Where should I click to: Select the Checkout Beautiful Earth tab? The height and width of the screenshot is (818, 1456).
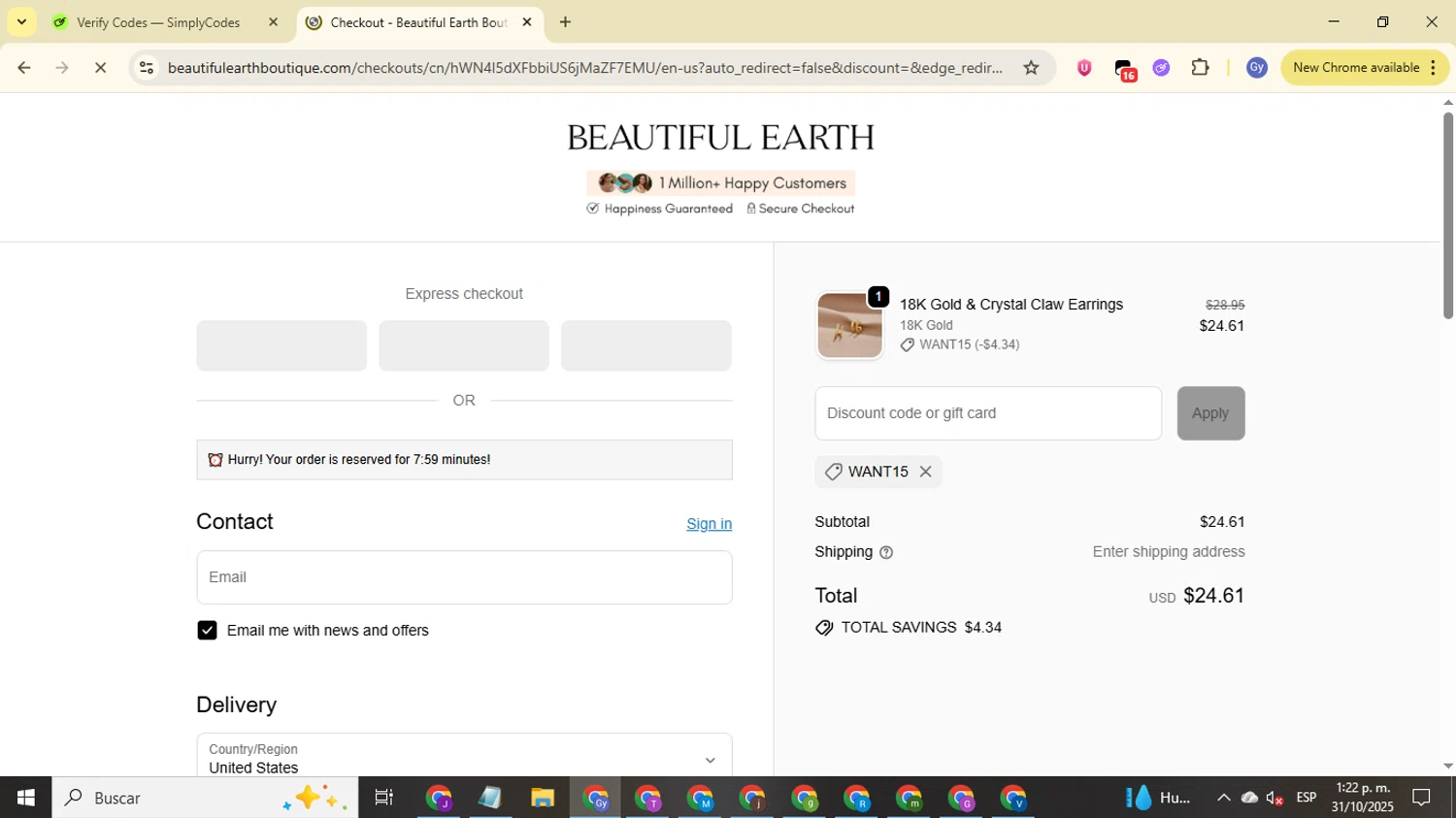pos(420,21)
